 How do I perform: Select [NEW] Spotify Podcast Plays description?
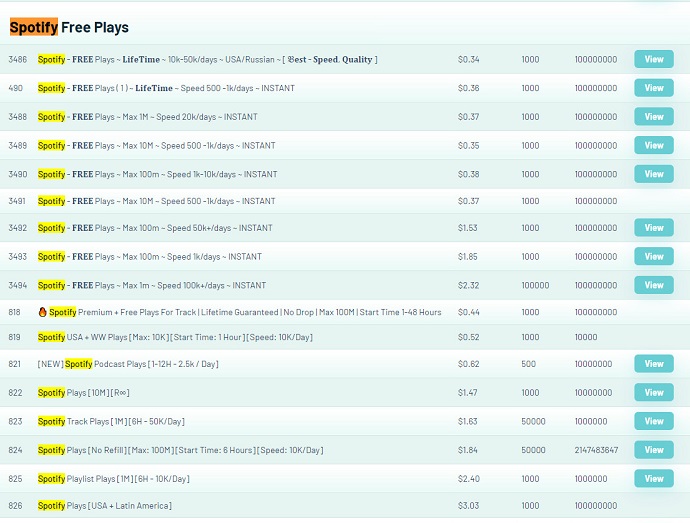pos(128,364)
